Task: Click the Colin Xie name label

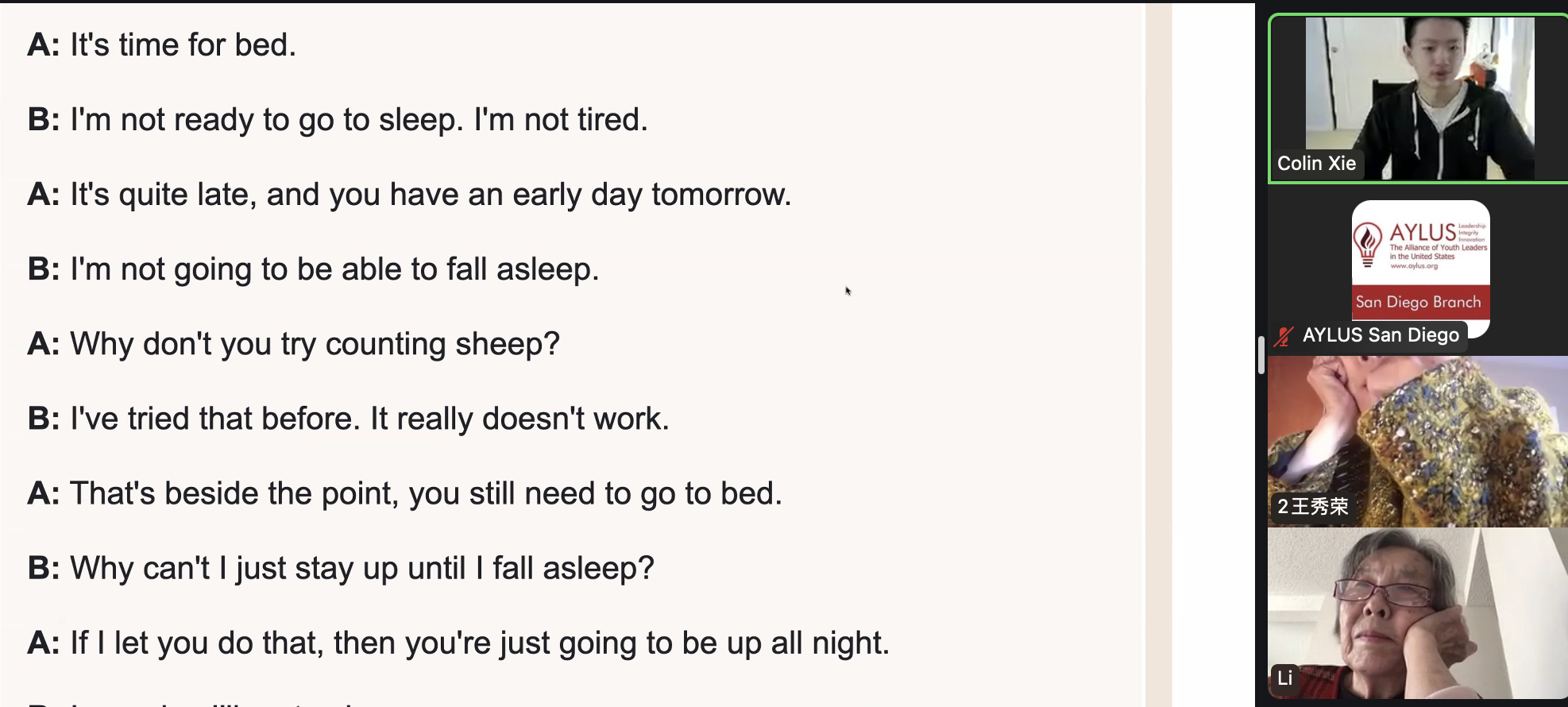Action: pyautogui.click(x=1316, y=164)
